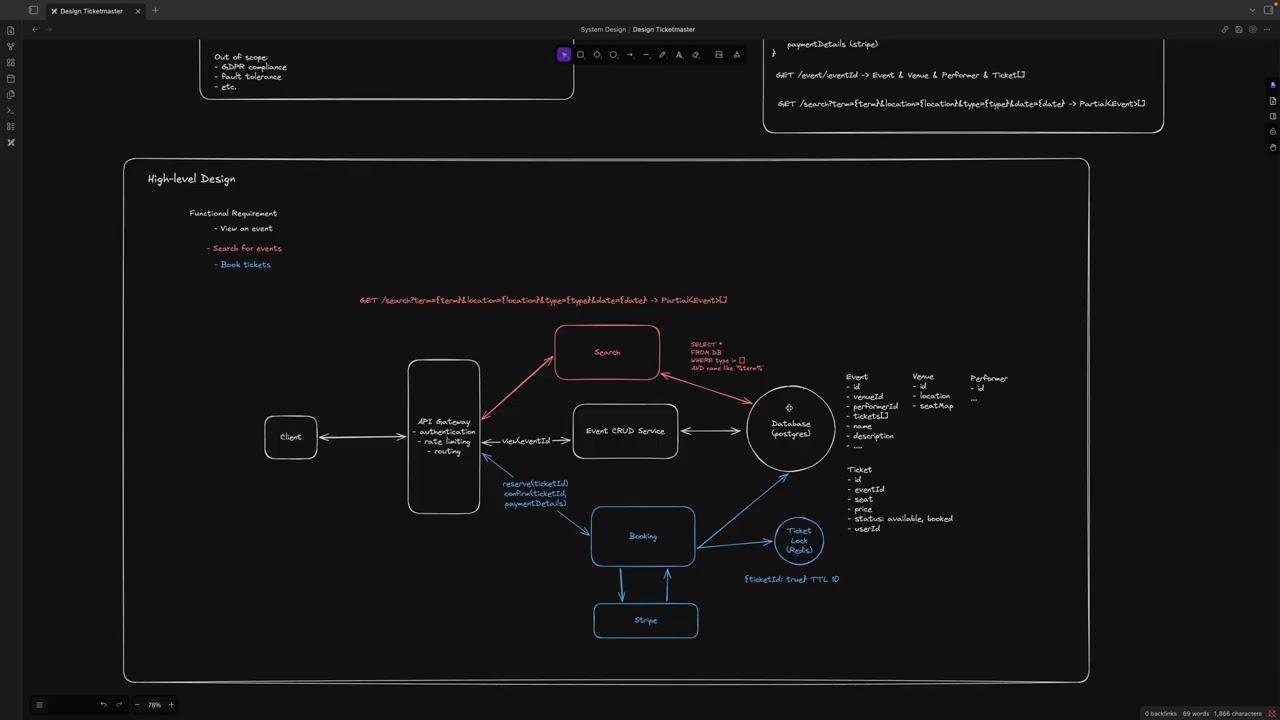Image resolution: width=1280 pixels, height=720 pixels.
Task: Select the ellipse shape tool
Action: (613, 55)
